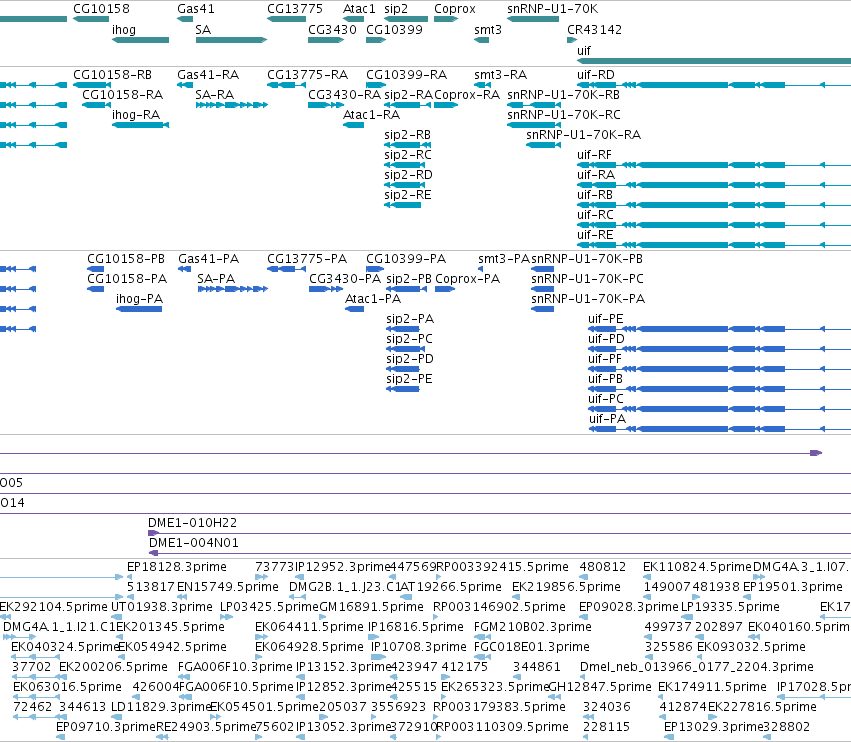851x742 pixels.
Task: Select transcript snRNP-U1-70K-RC
Action: coord(534,125)
